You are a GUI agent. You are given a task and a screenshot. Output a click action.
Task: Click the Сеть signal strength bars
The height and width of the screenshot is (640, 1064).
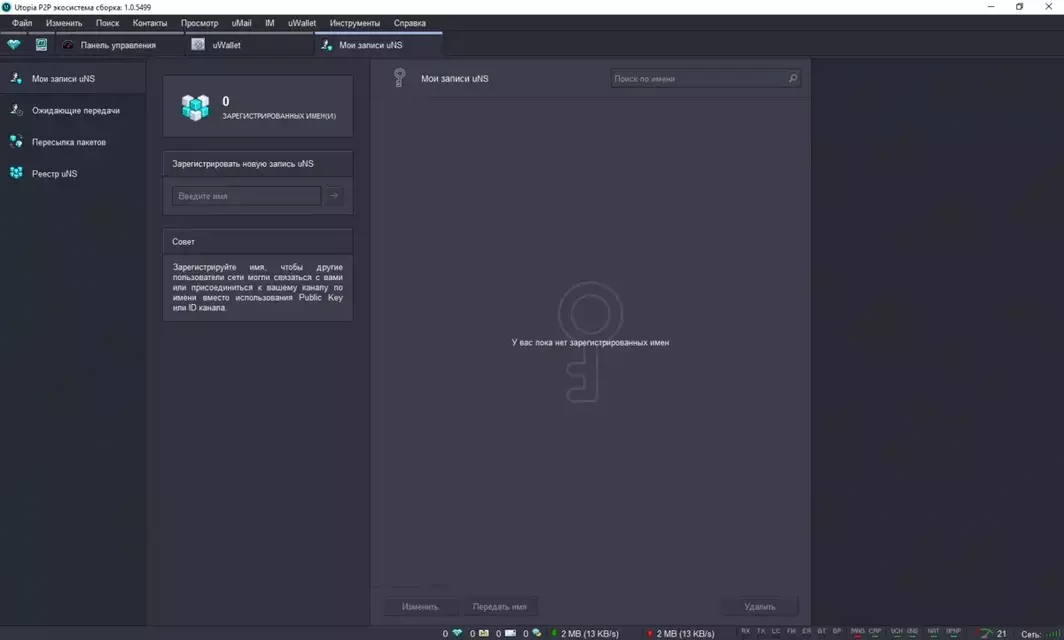[x=1052, y=634]
